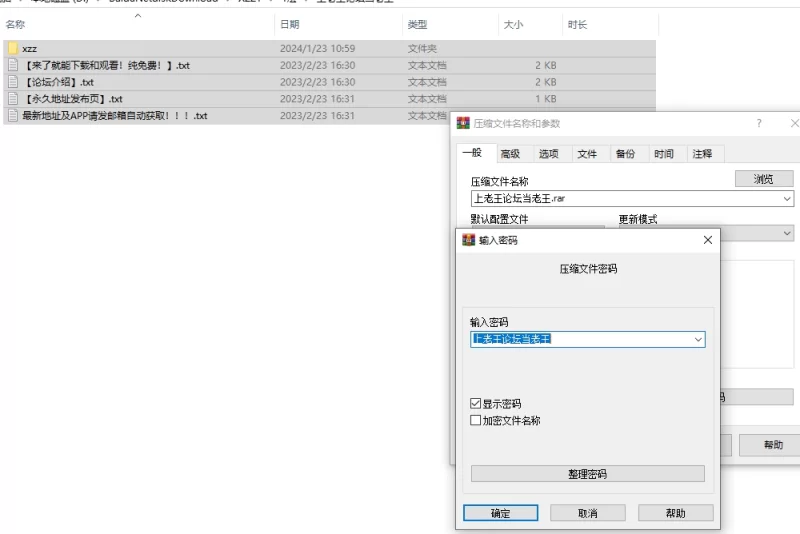Expand the 输入密码 password history dropdown
Viewport: 800px width, 534px height.
[697, 340]
